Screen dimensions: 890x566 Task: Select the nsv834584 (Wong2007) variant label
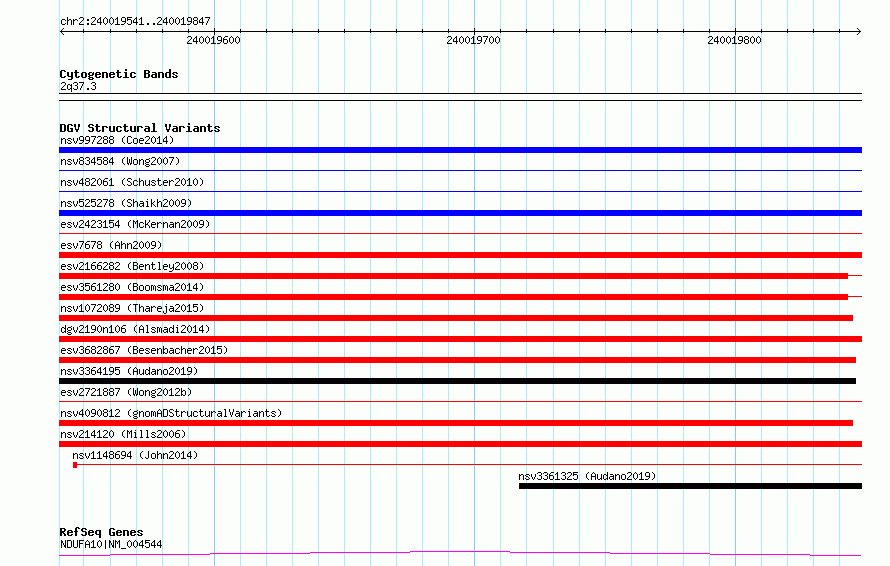pos(120,161)
